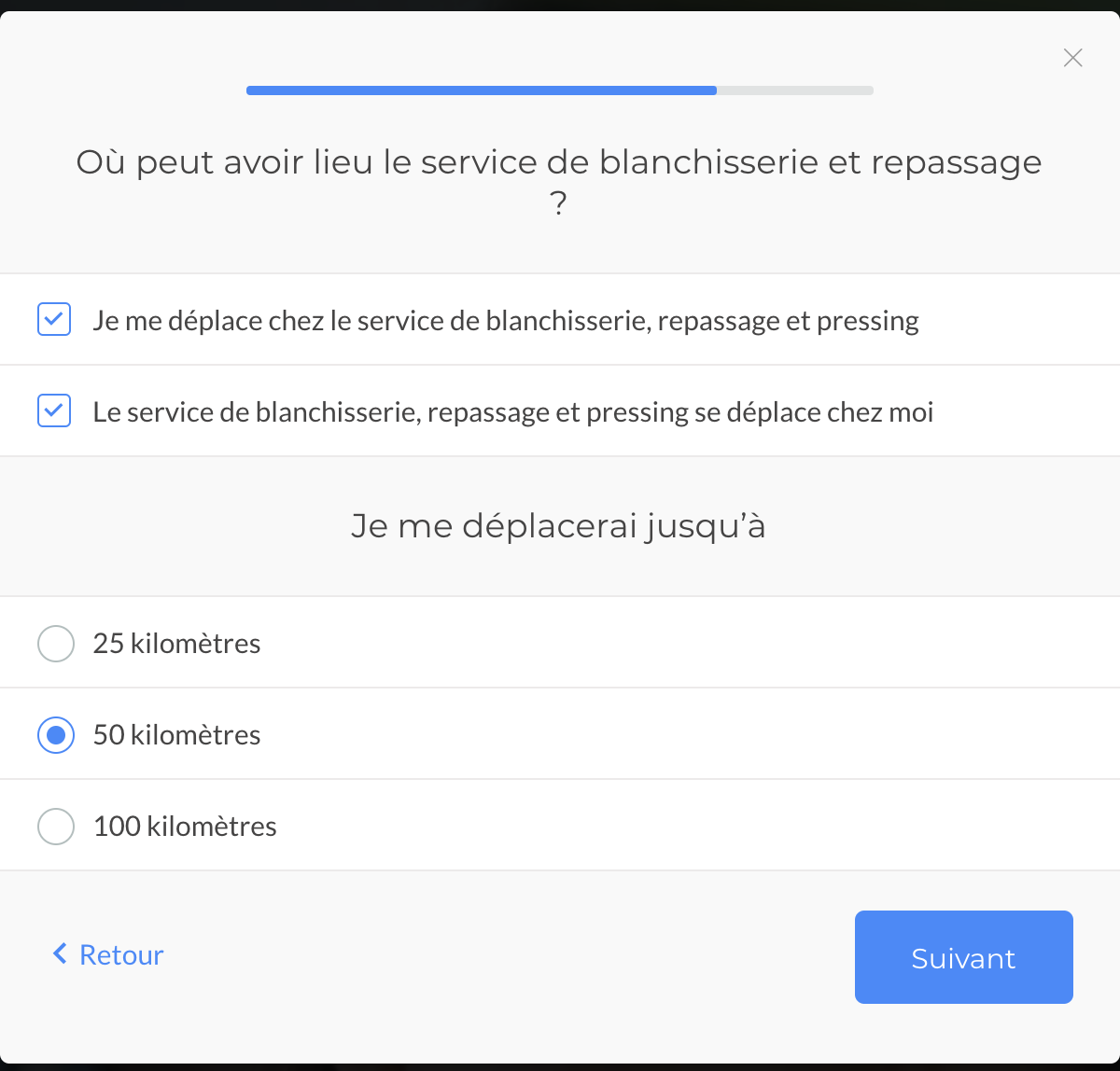The width and height of the screenshot is (1120, 1071).
Task: Click the grey unfilled end of progress bar
Action: coord(795,90)
